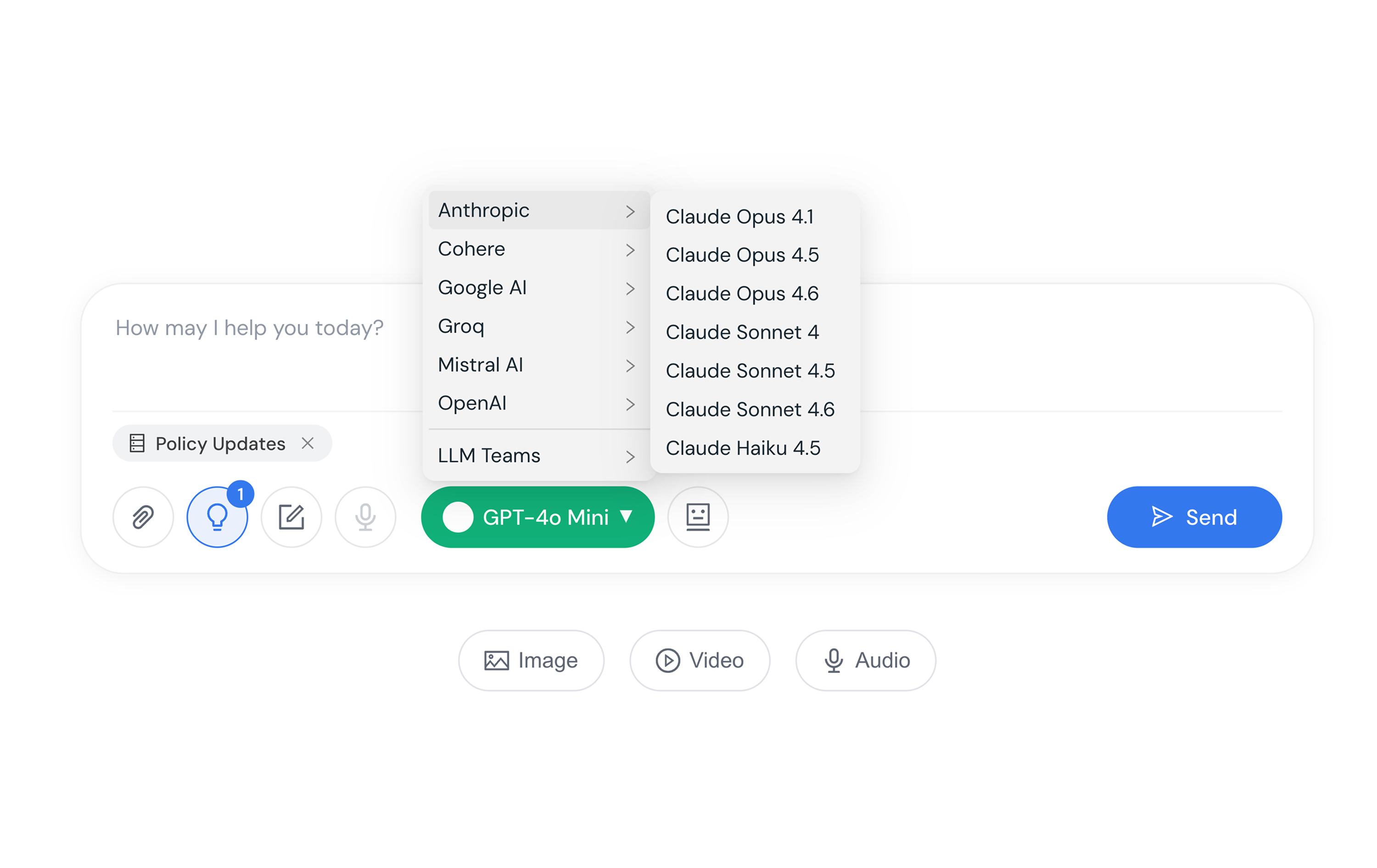Open the LLM Teams submenu
Image resolution: width=1377 pixels, height=868 pixels.
(x=539, y=456)
